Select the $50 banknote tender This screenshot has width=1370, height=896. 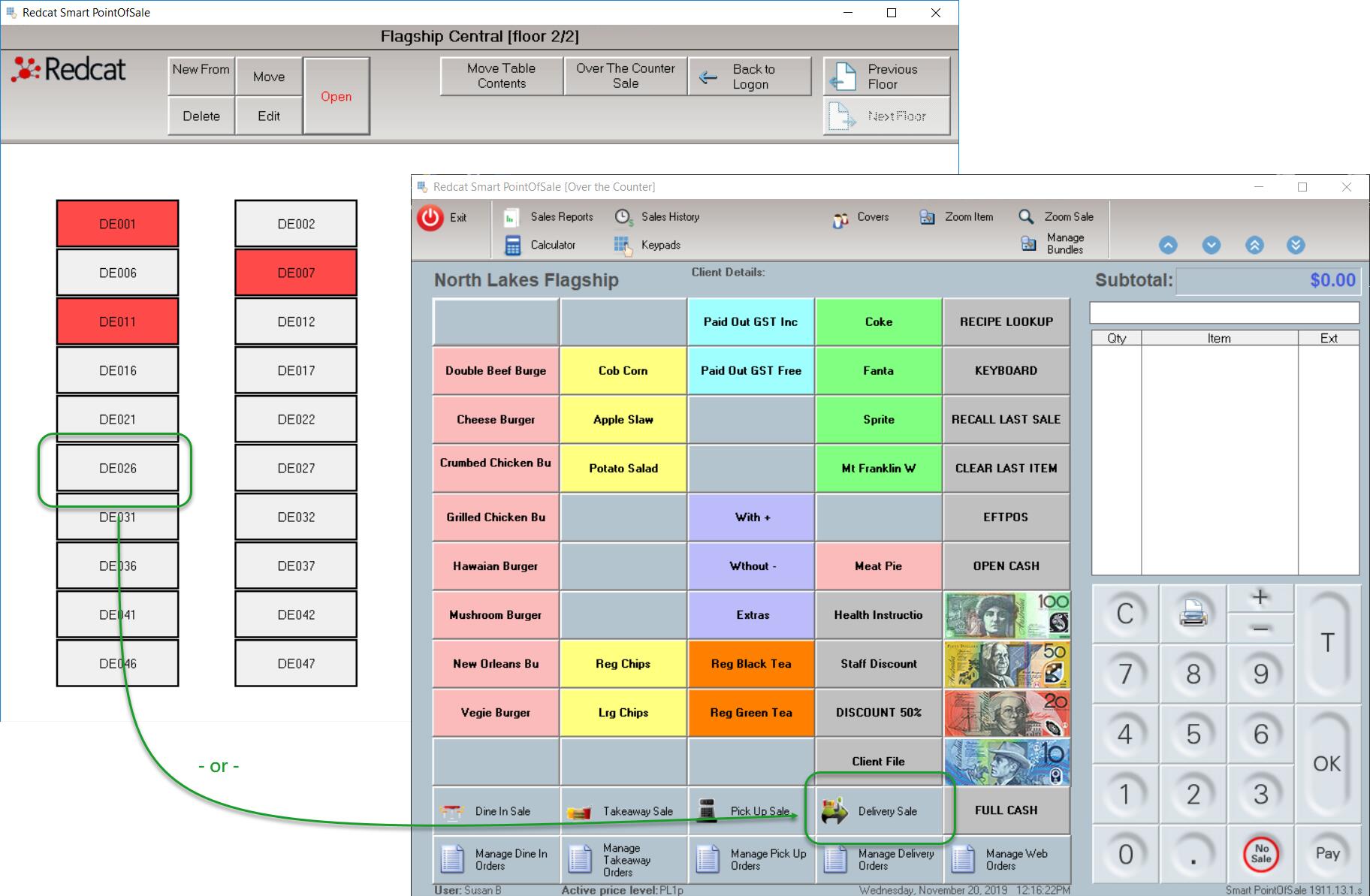click(1006, 664)
